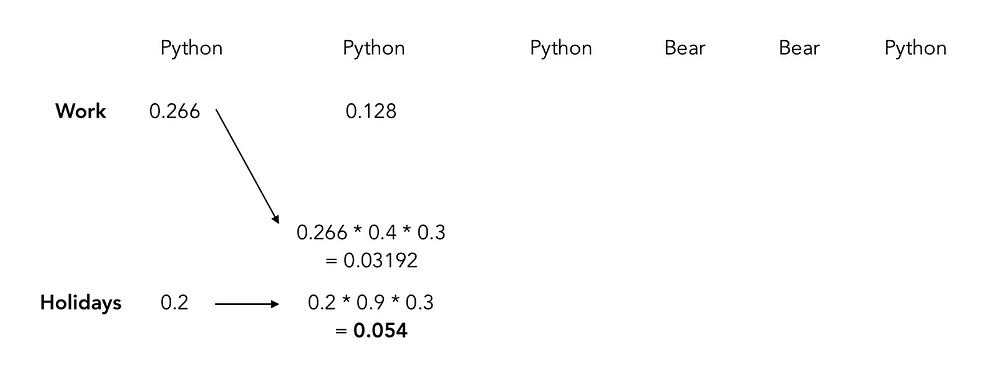Screen dimensions: 1000x373
Task: Click the second Bear column header
Action: tap(799, 48)
